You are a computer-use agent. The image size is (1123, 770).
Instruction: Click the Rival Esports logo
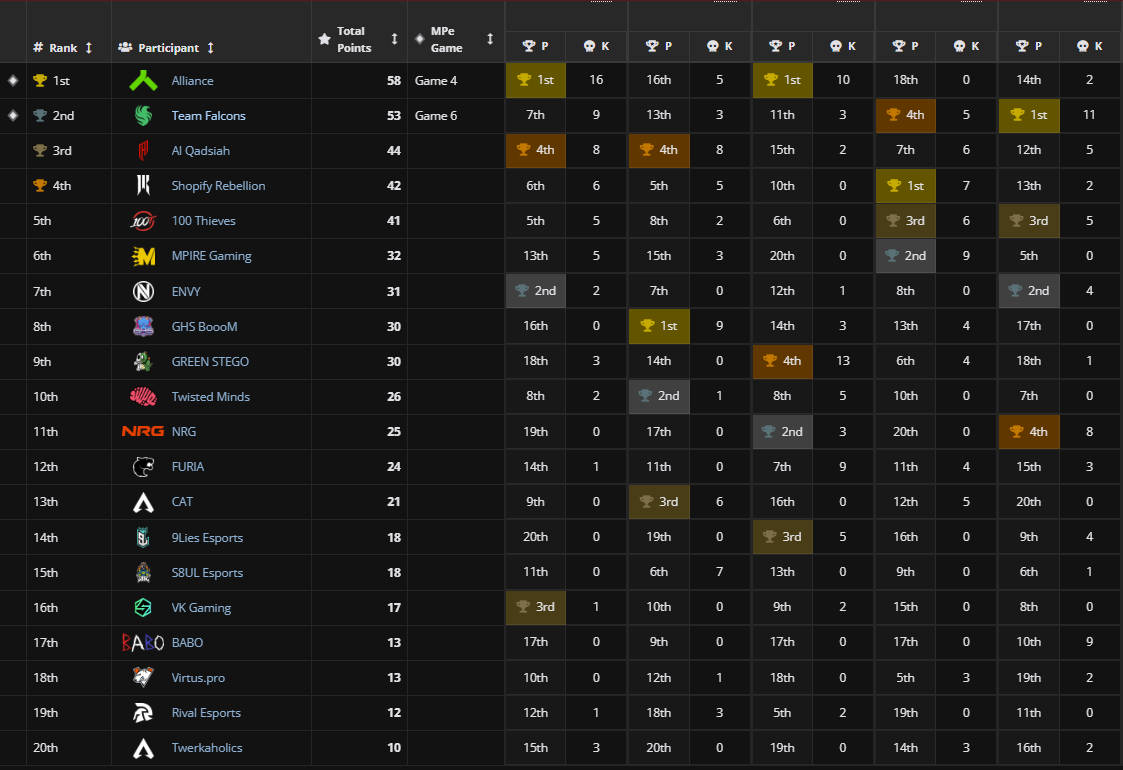(x=143, y=713)
